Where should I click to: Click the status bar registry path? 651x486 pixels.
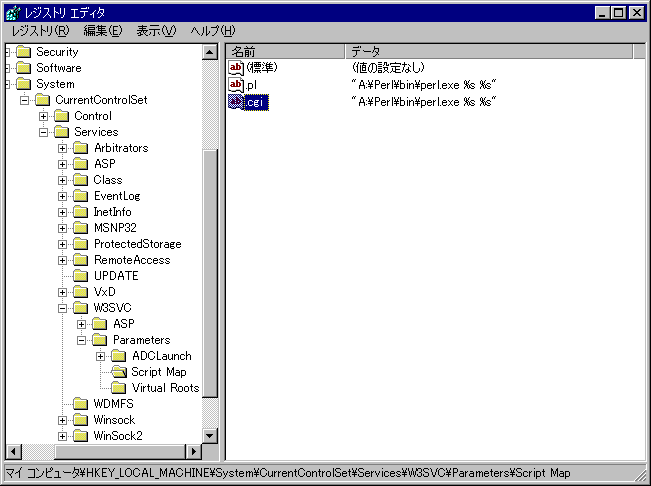[x=288, y=473]
